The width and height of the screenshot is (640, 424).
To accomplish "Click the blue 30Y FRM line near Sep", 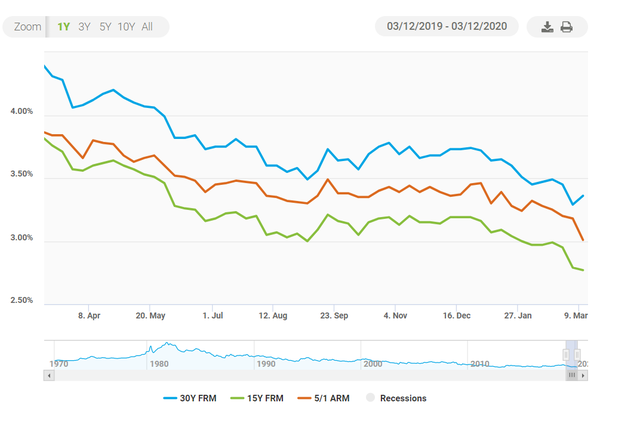I will coord(328,150).
